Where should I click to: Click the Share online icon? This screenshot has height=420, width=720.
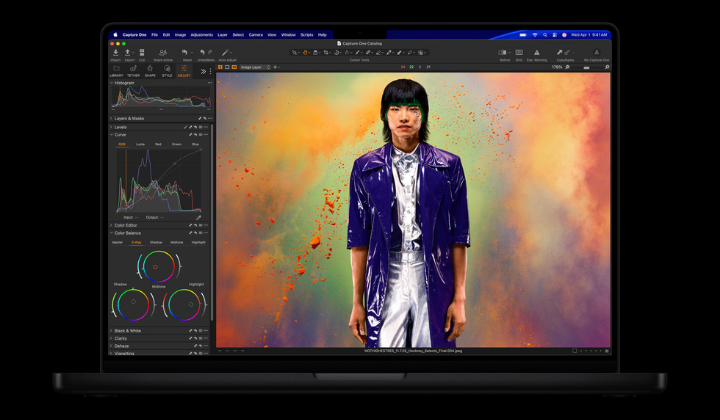pos(162,53)
